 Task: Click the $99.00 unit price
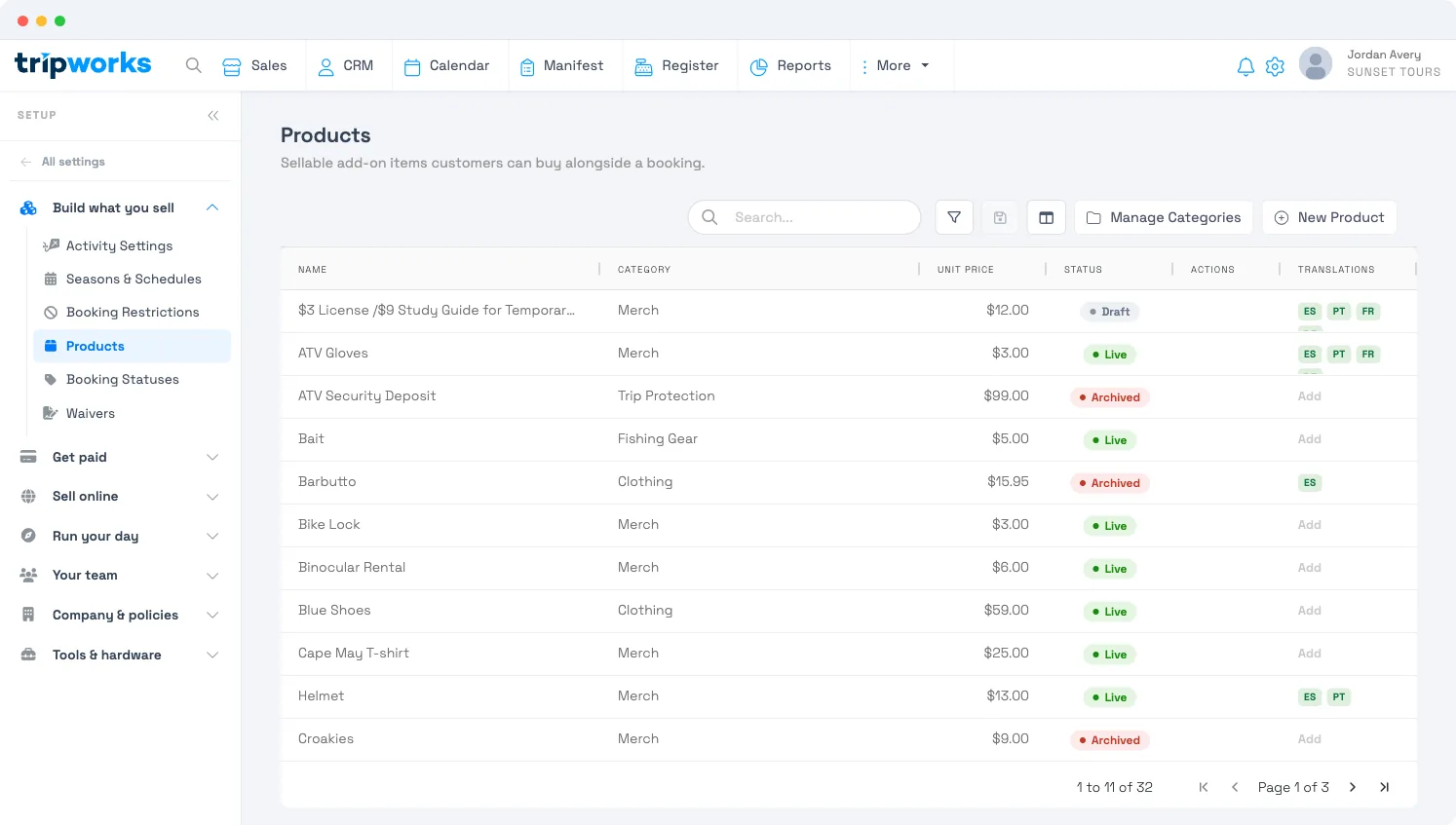click(1006, 396)
